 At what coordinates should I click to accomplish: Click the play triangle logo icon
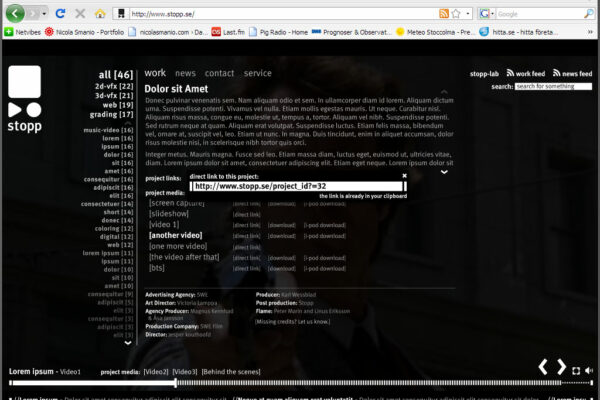pos(15,110)
